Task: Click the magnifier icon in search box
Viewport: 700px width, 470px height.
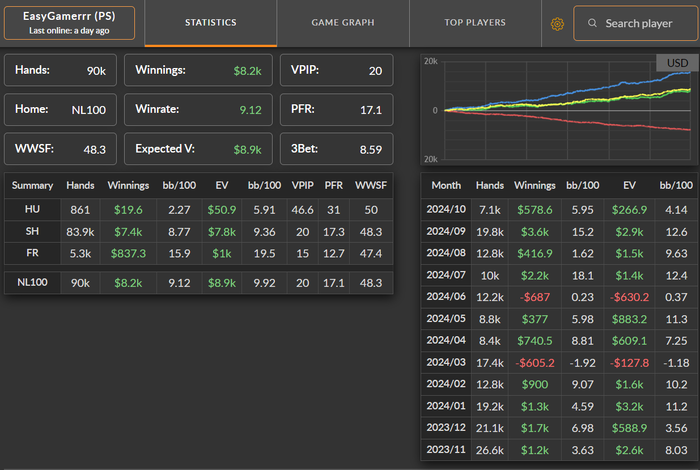Action: 592,23
